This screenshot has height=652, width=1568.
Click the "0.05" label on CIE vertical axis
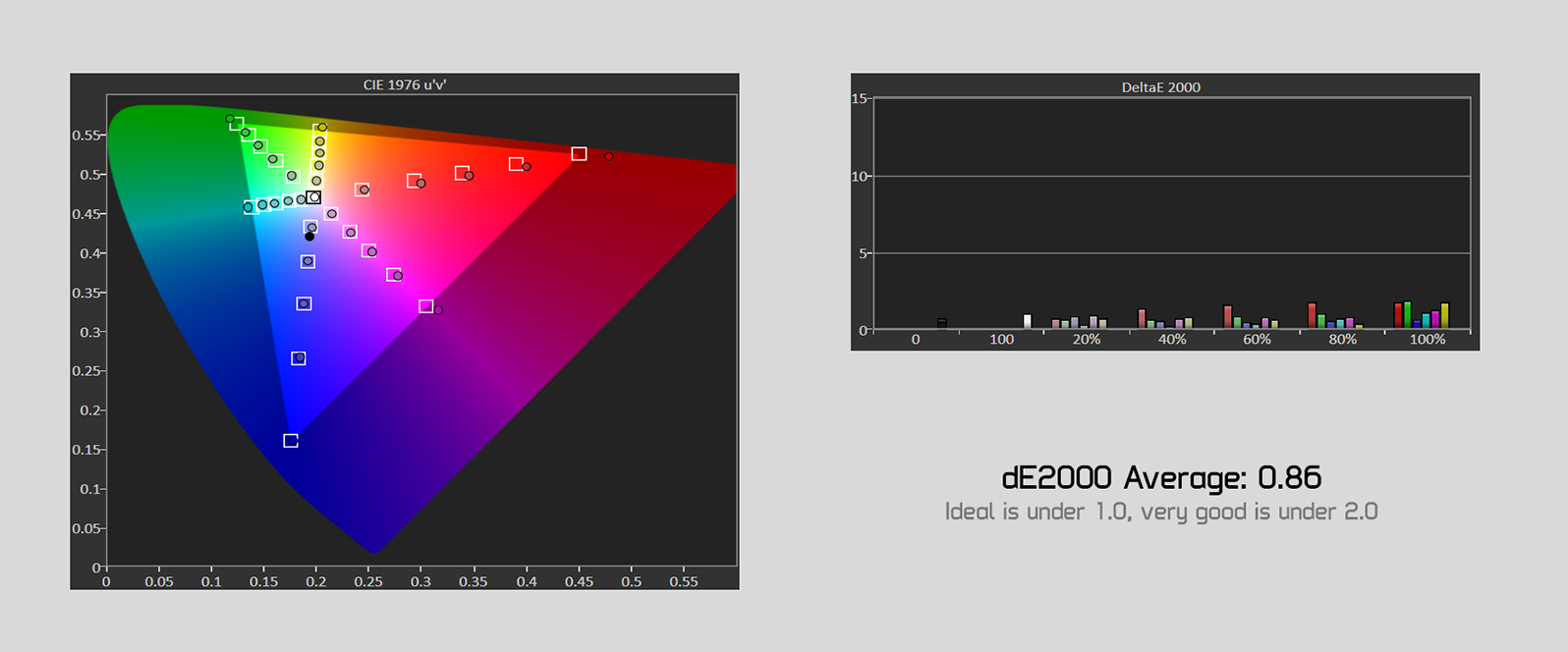click(85, 528)
